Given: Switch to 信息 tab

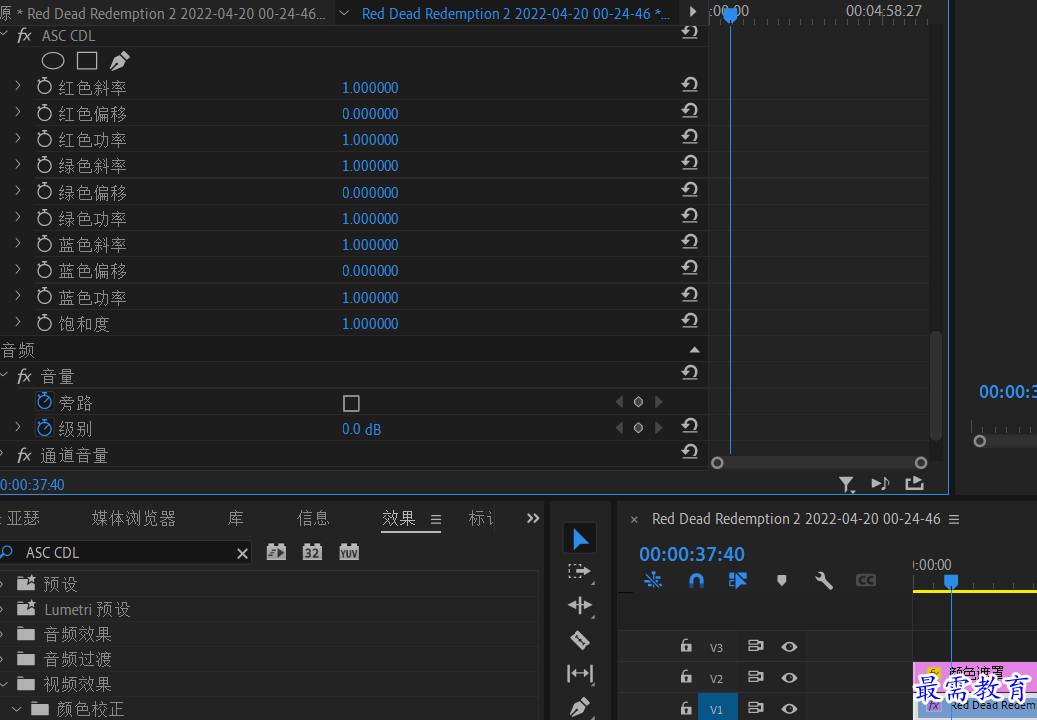Looking at the screenshot, I should pyautogui.click(x=313, y=518).
